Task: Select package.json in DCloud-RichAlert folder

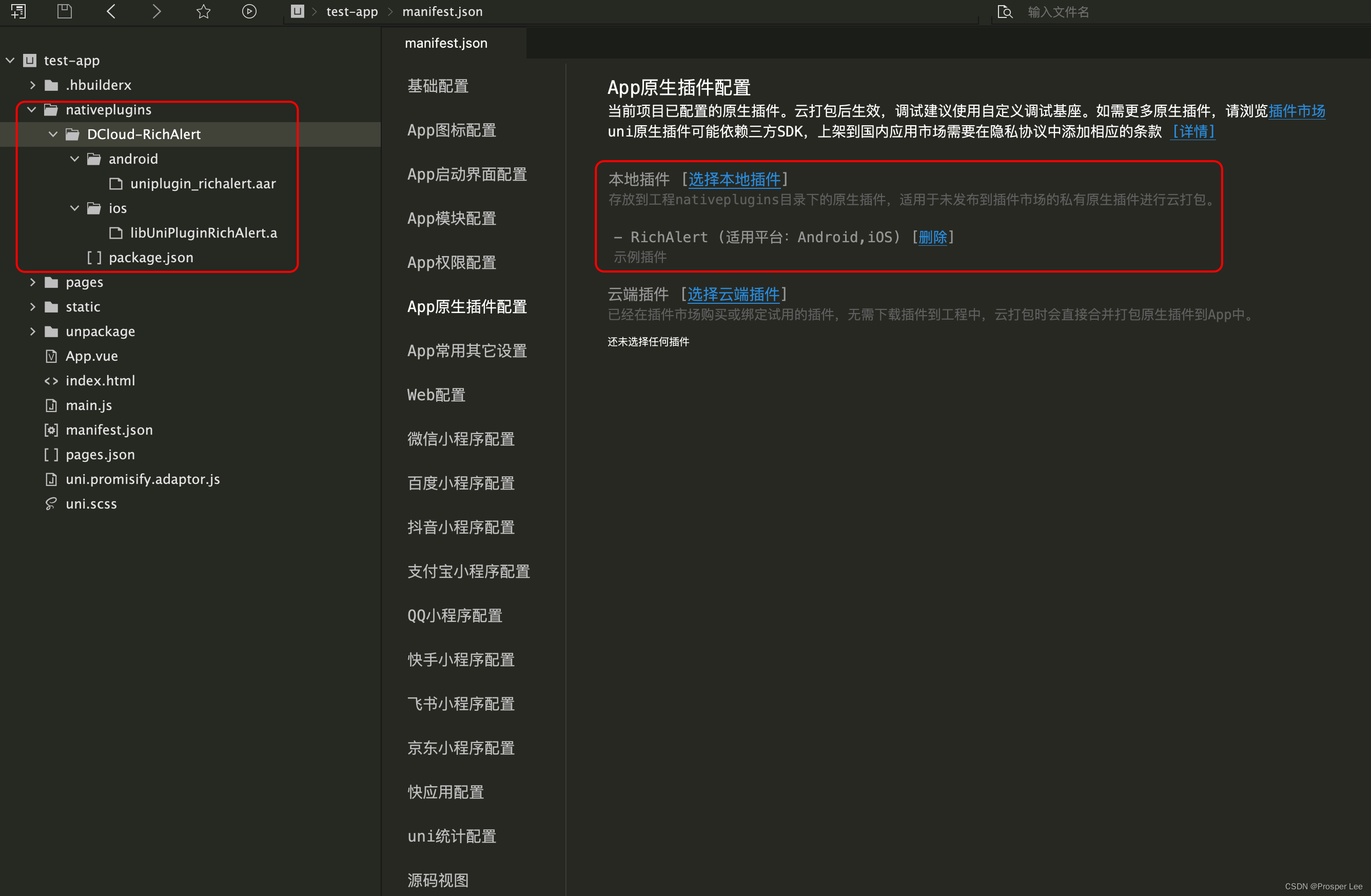Action: click(x=151, y=258)
